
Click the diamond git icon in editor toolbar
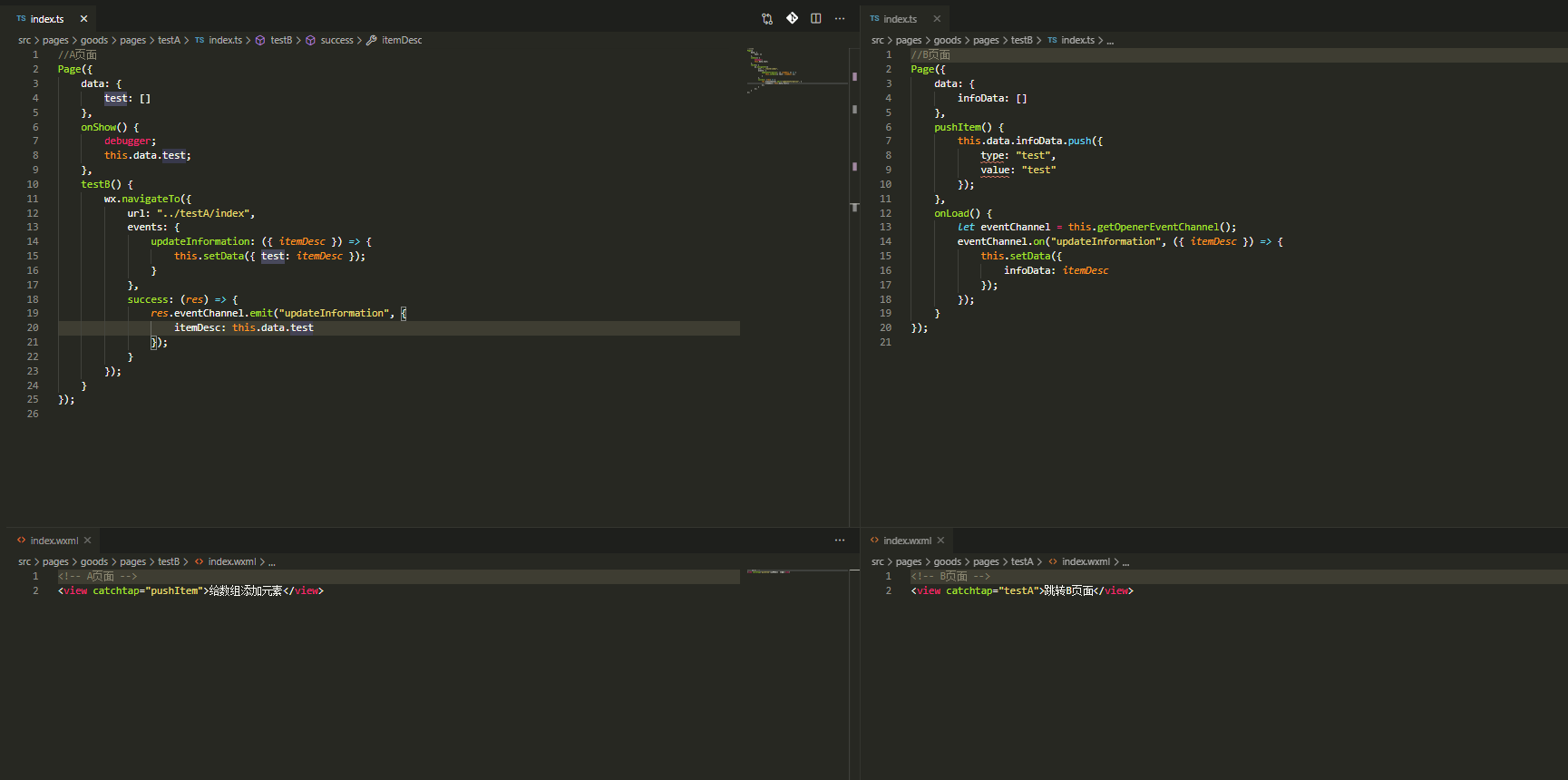[x=792, y=18]
